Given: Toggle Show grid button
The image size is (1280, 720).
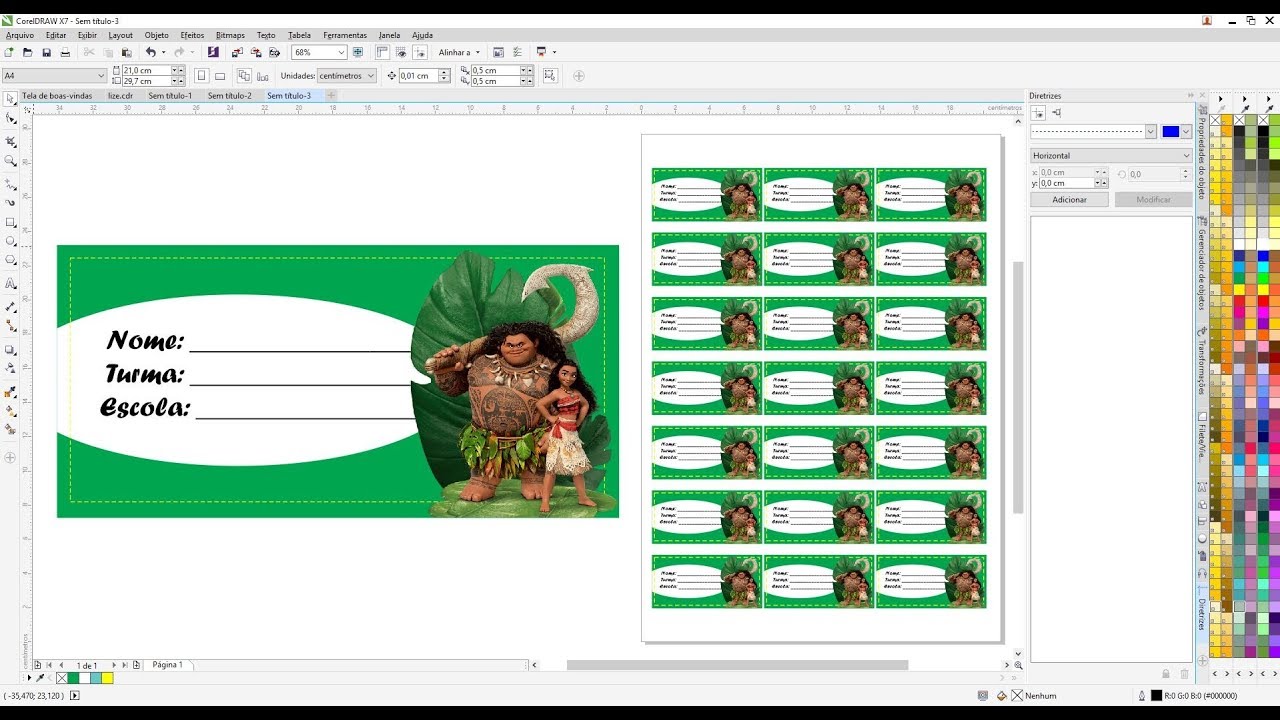Looking at the screenshot, I should [401, 52].
